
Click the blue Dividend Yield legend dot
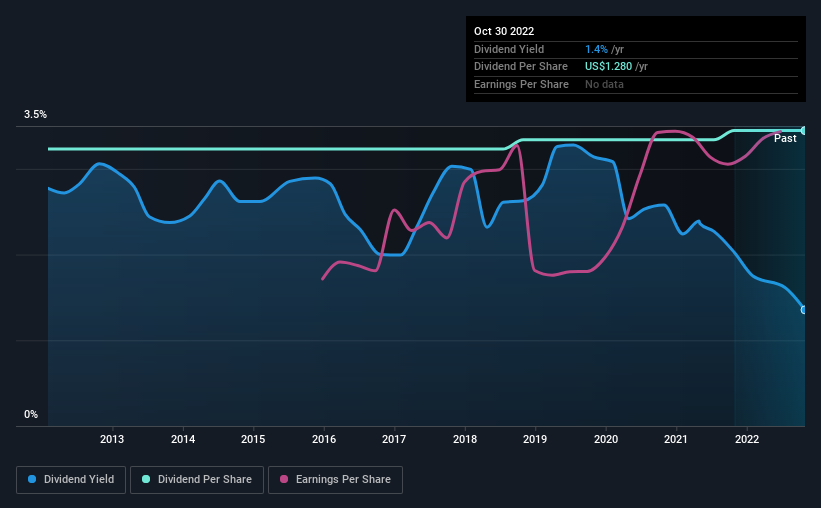pos(32,479)
